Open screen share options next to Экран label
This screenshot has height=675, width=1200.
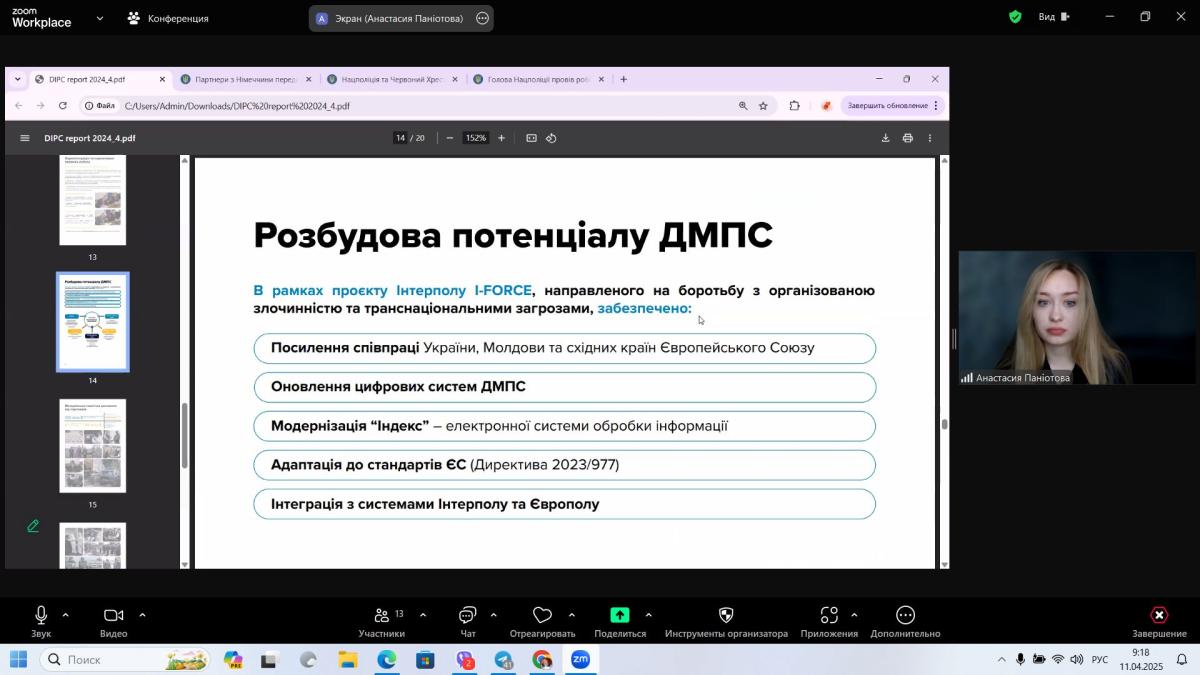coord(483,18)
